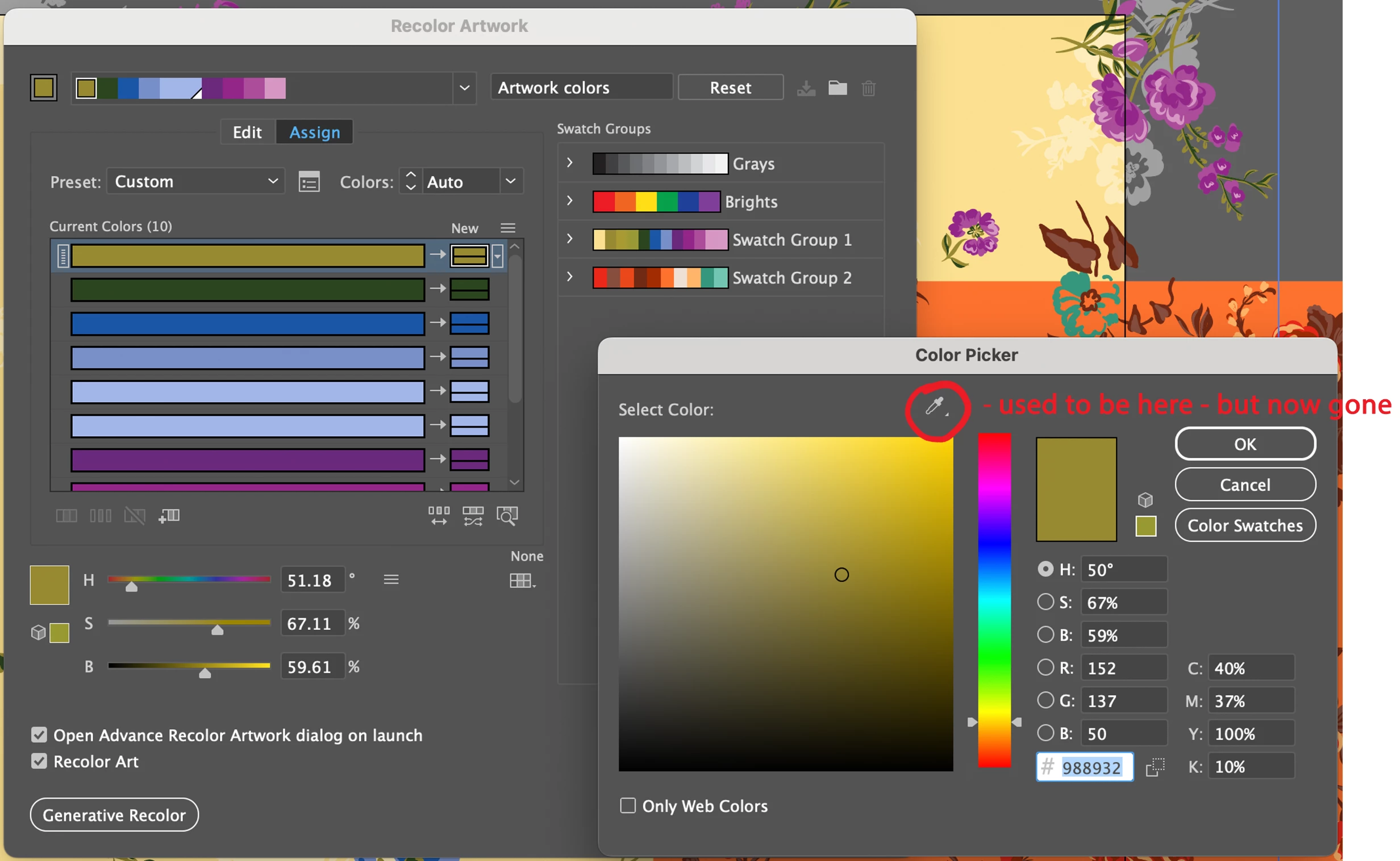Screen dimensions: 1400x861
Task: Switch to the Edit tab
Action: coord(247,132)
